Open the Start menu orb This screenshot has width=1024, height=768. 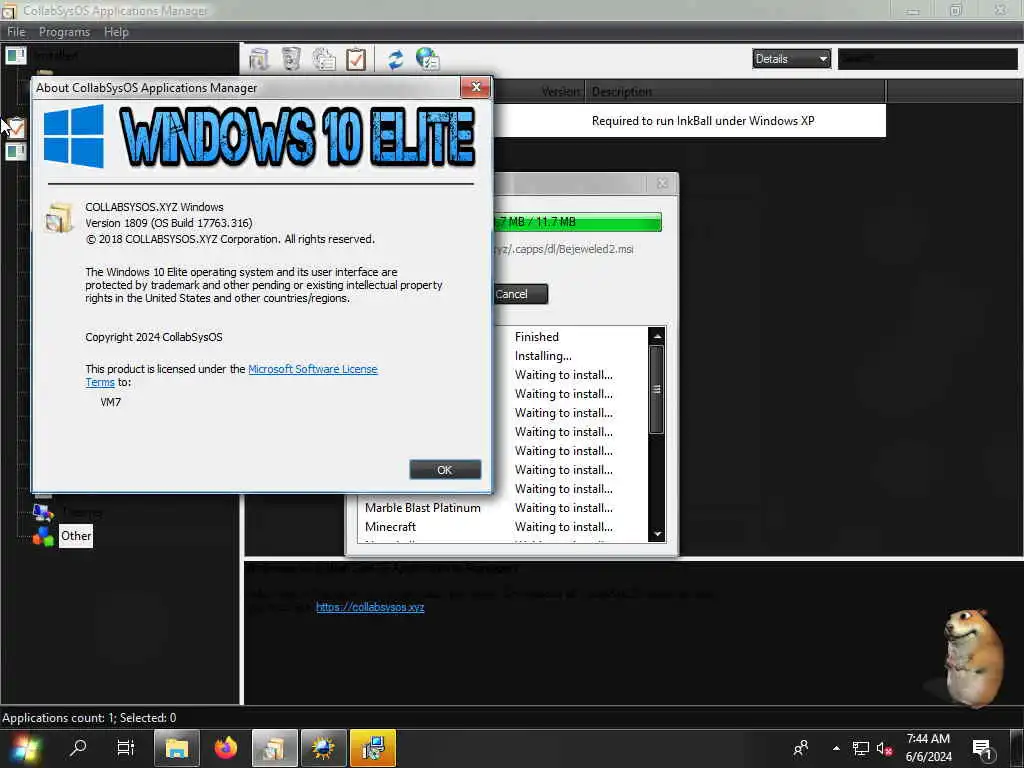point(25,748)
